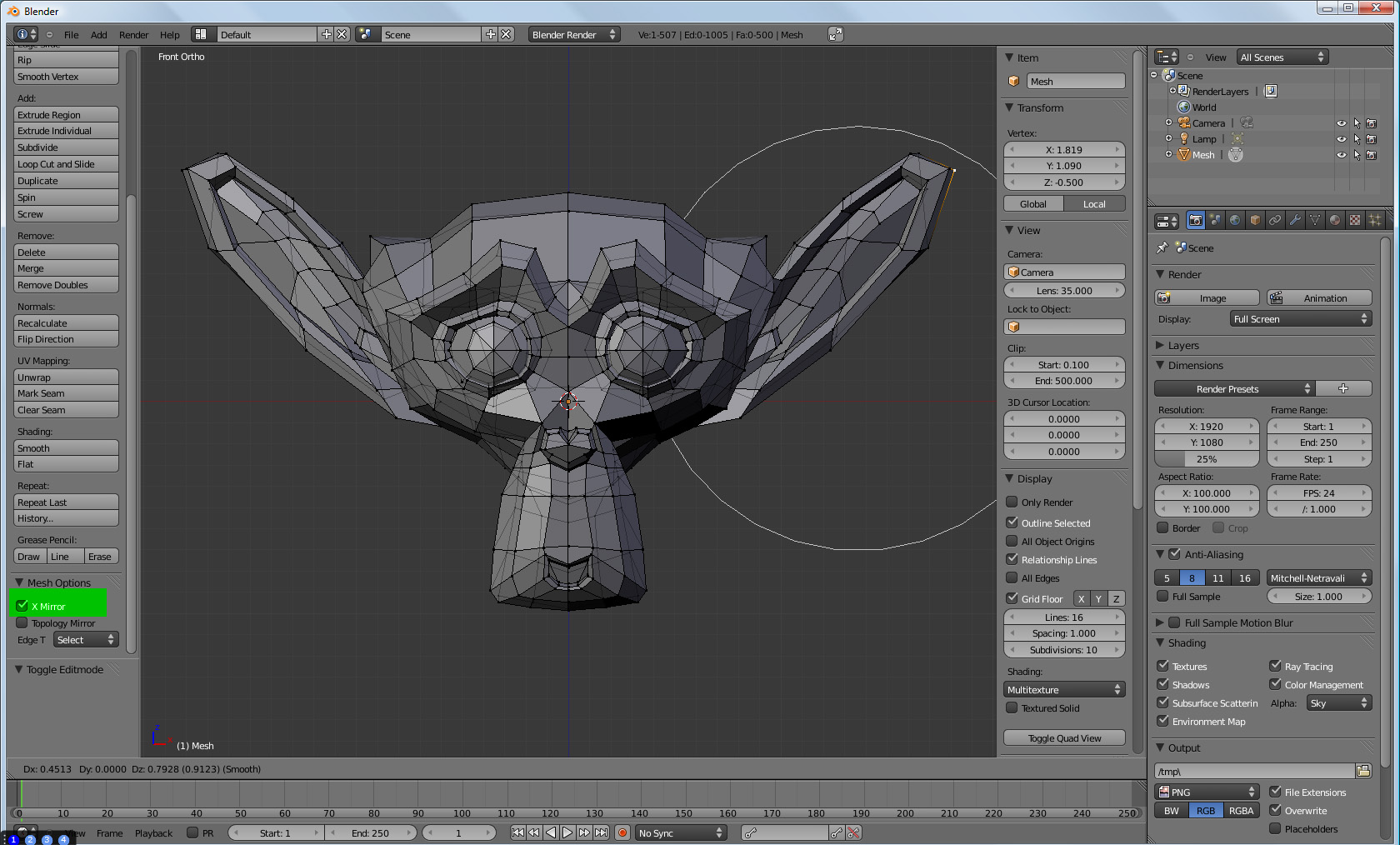The image size is (1400, 845).
Task: Click the timeline record button
Action: [x=622, y=832]
